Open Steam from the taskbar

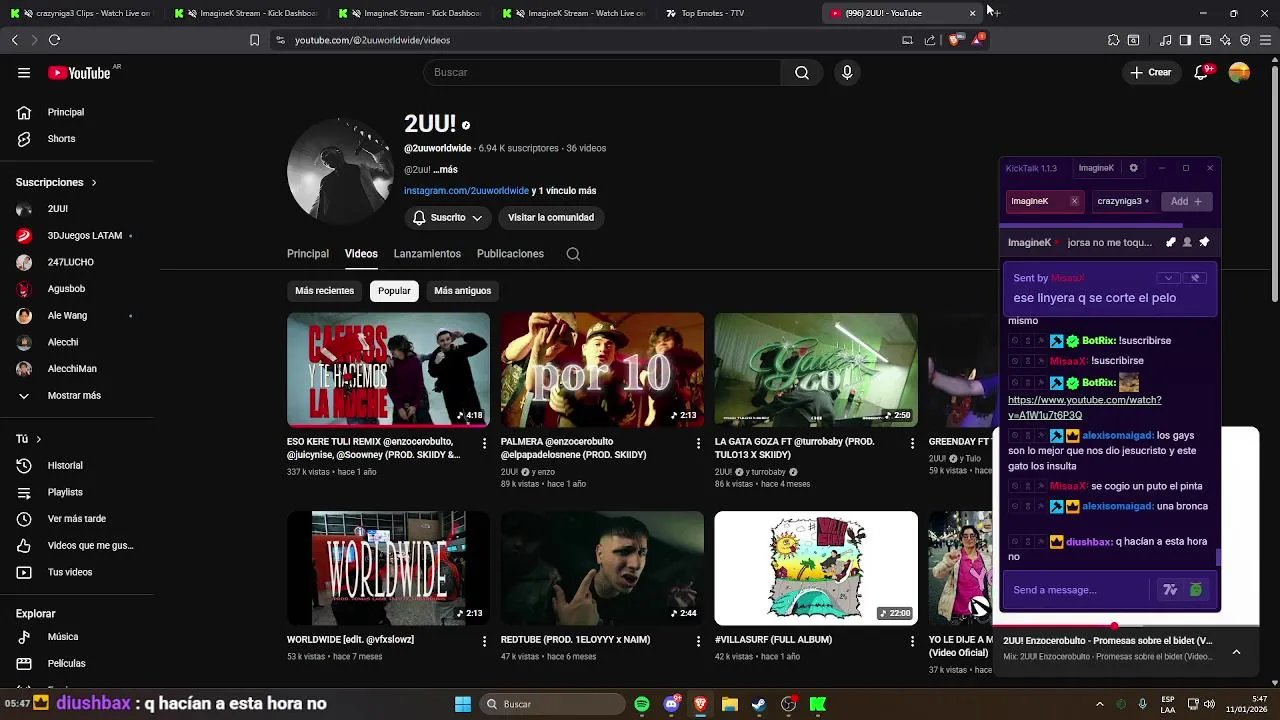coord(759,704)
